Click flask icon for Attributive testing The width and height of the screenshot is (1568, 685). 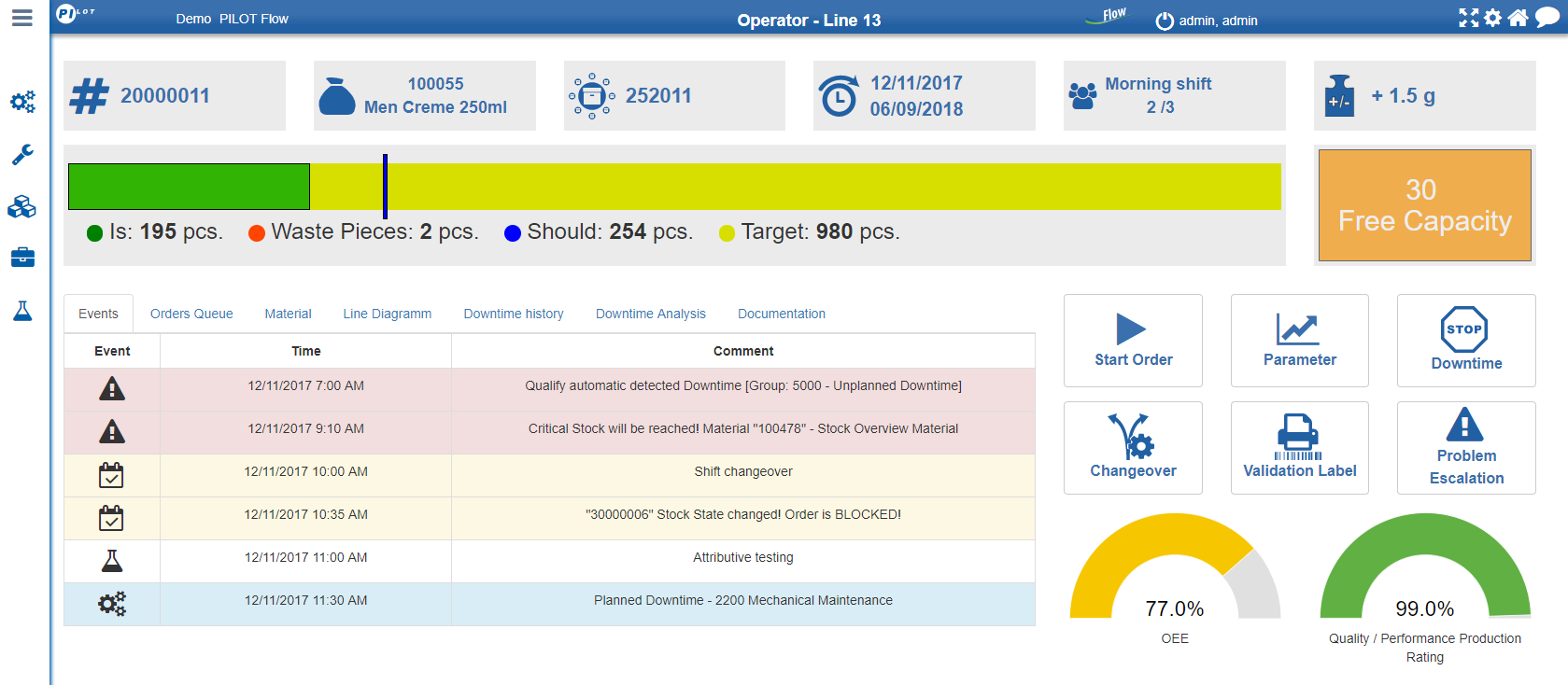pos(112,561)
